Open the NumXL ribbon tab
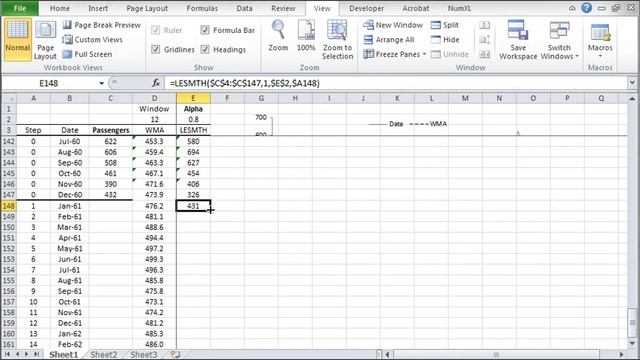640x360 pixels. [459, 8]
